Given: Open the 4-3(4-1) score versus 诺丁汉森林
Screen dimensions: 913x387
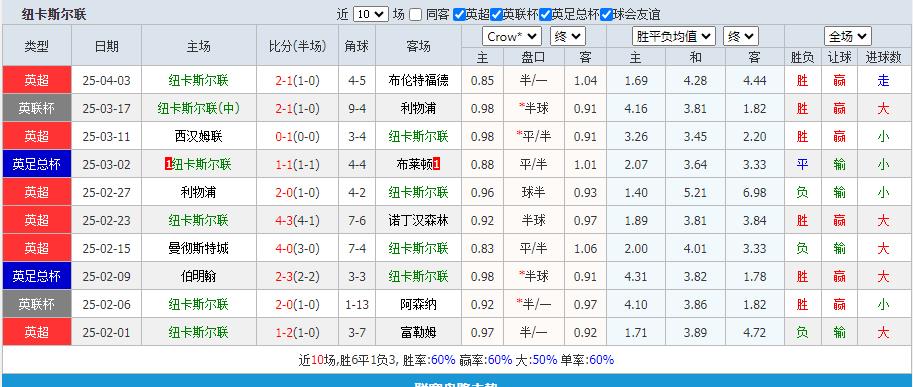Looking at the screenshot, I should (298, 221).
